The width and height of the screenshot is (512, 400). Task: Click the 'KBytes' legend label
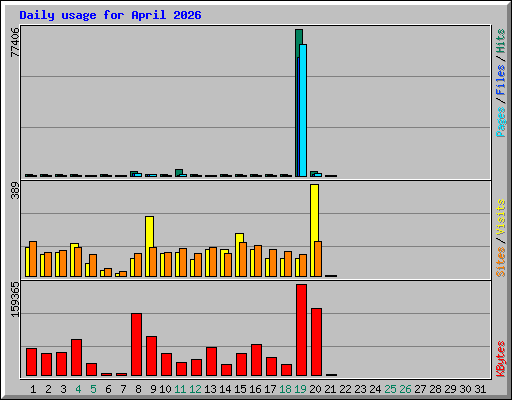[x=501, y=359]
